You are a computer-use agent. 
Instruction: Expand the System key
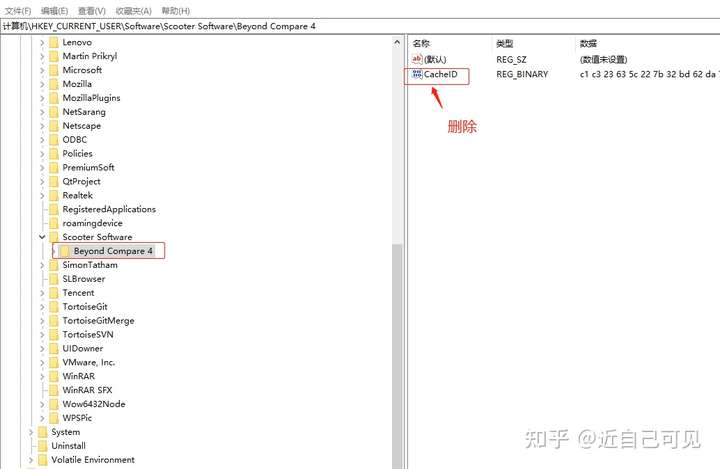click(x=31, y=432)
